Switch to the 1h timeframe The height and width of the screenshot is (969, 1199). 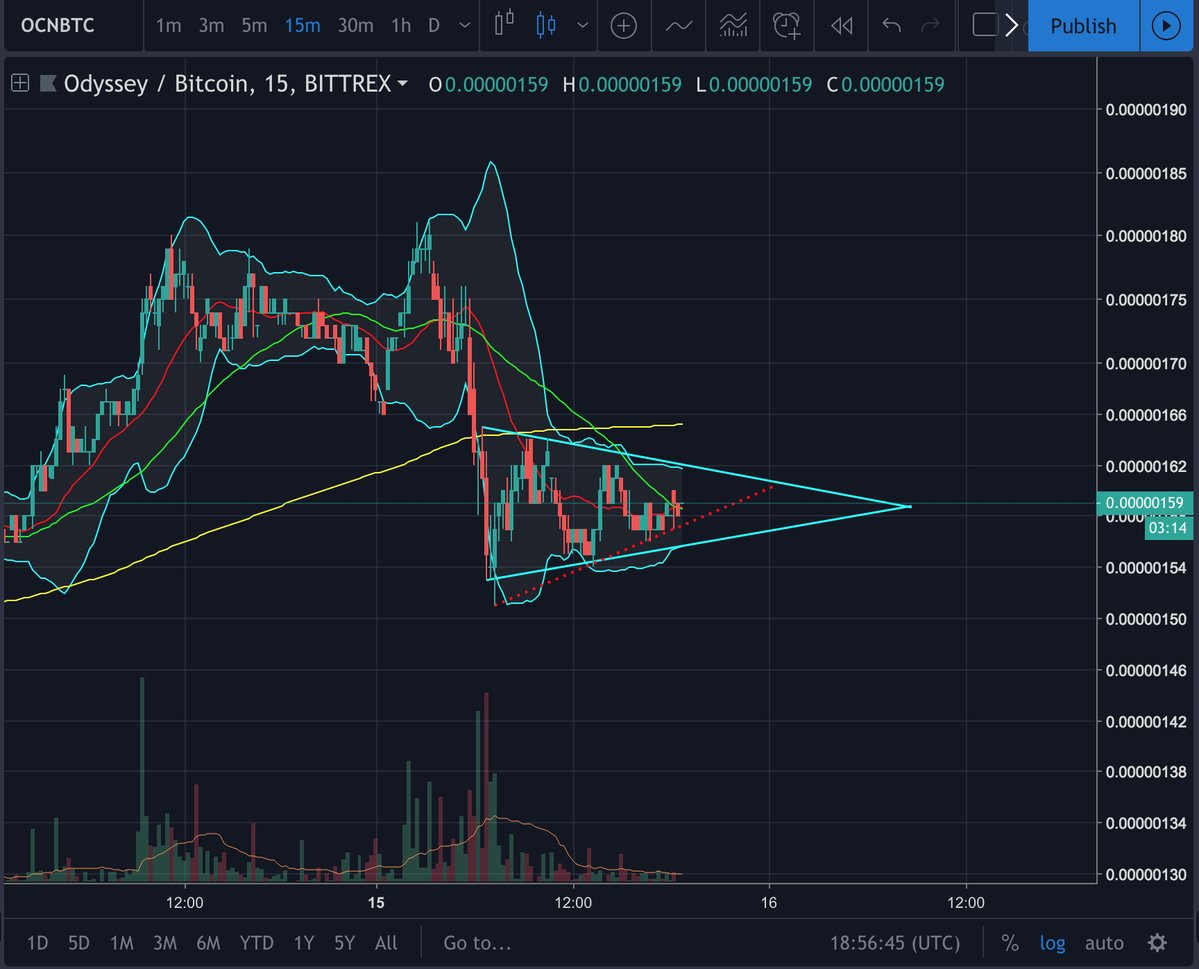pyautogui.click(x=401, y=25)
